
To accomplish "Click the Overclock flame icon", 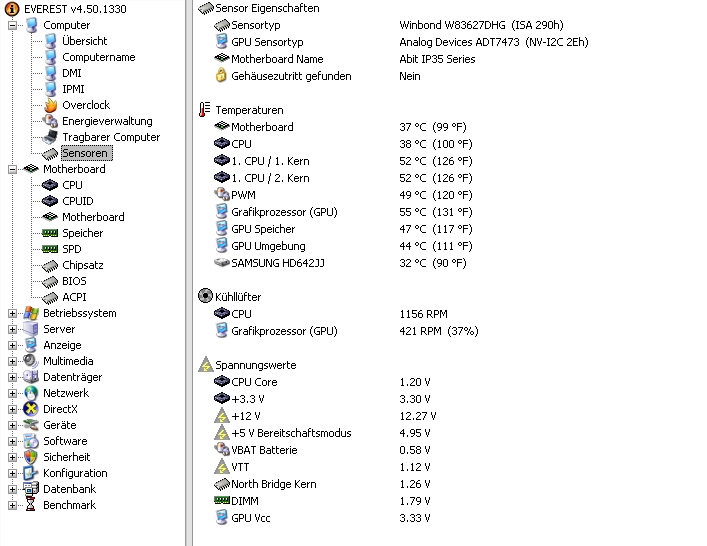I will pyautogui.click(x=50, y=105).
